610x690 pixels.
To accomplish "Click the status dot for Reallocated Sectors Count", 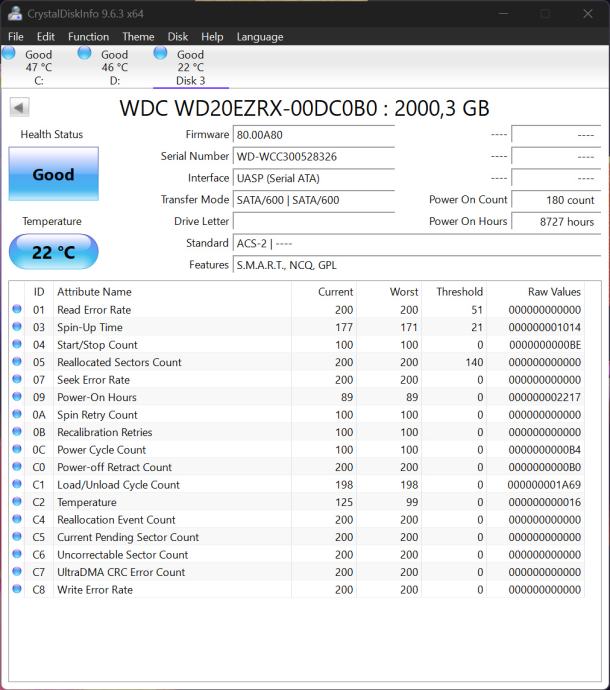I will tap(17, 362).
